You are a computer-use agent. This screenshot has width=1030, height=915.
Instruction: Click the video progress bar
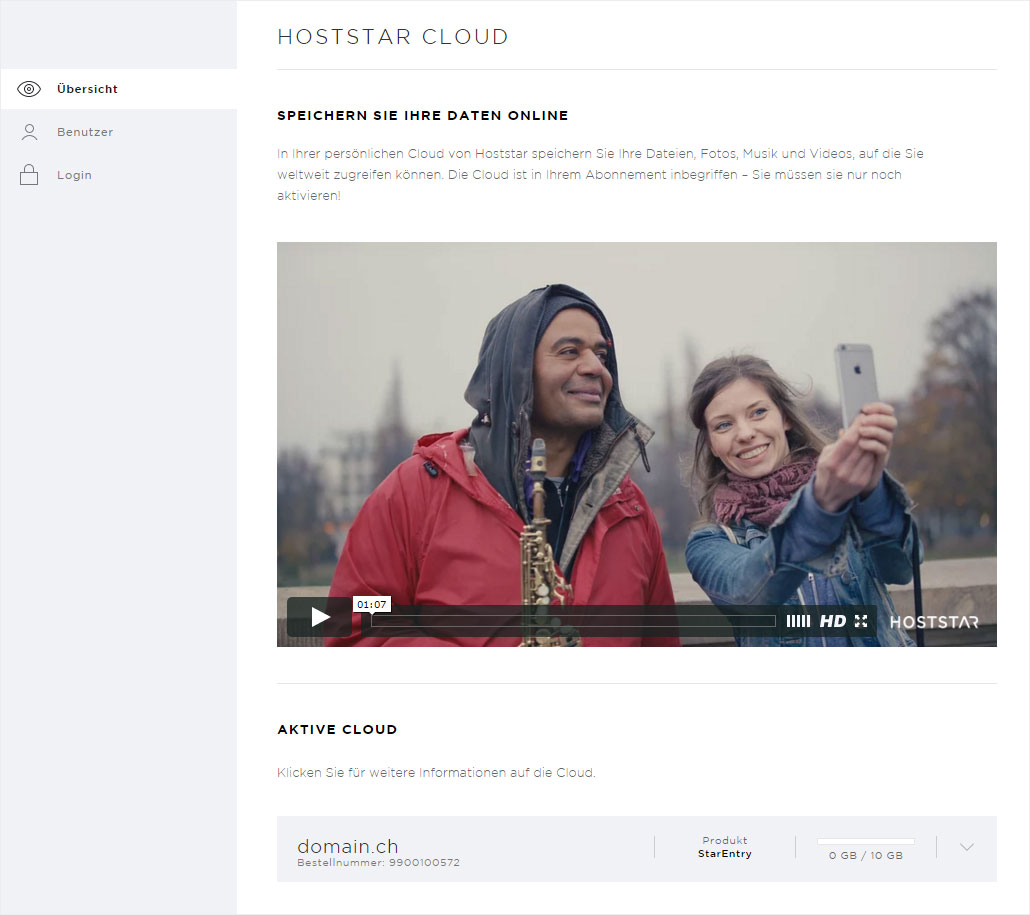point(573,621)
